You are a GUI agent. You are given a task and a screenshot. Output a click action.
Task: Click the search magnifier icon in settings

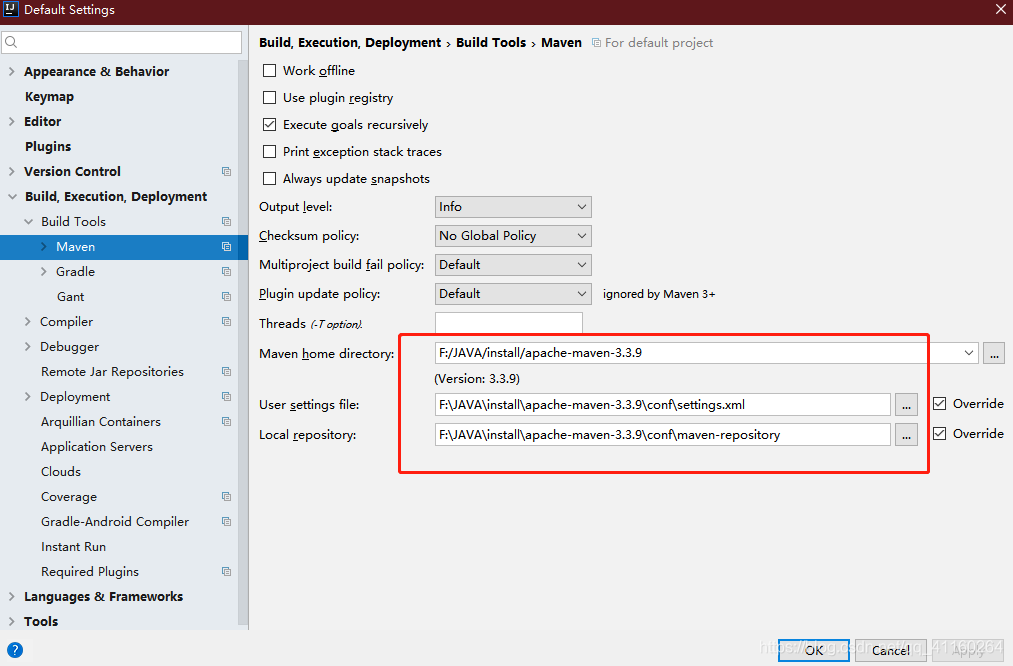[11, 43]
